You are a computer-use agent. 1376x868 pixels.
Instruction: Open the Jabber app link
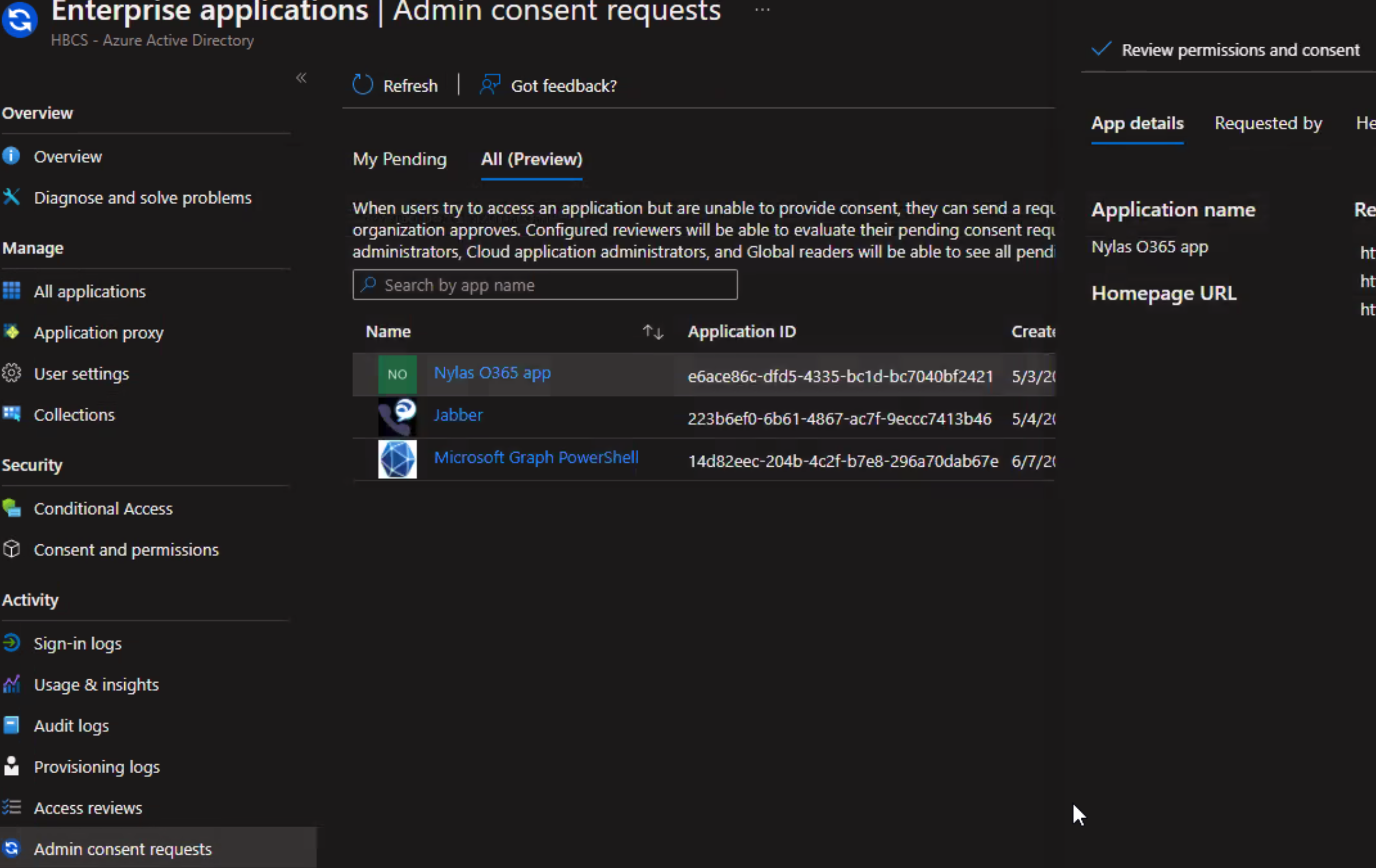(x=458, y=415)
